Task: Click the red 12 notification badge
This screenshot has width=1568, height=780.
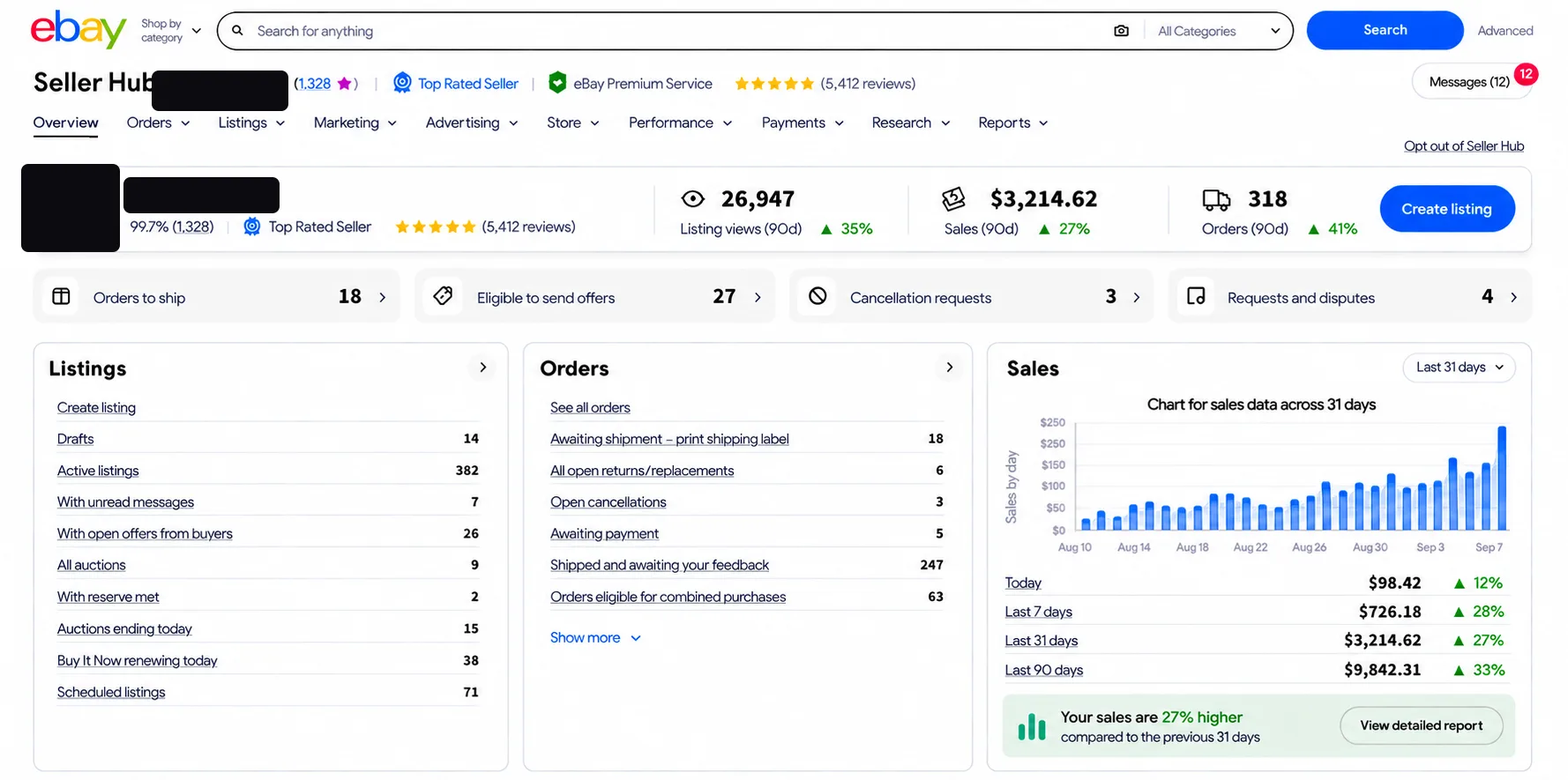Action: (1526, 74)
